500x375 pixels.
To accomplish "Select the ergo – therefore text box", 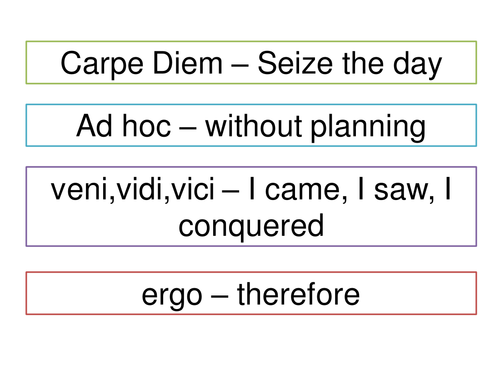I will (x=251, y=293).
